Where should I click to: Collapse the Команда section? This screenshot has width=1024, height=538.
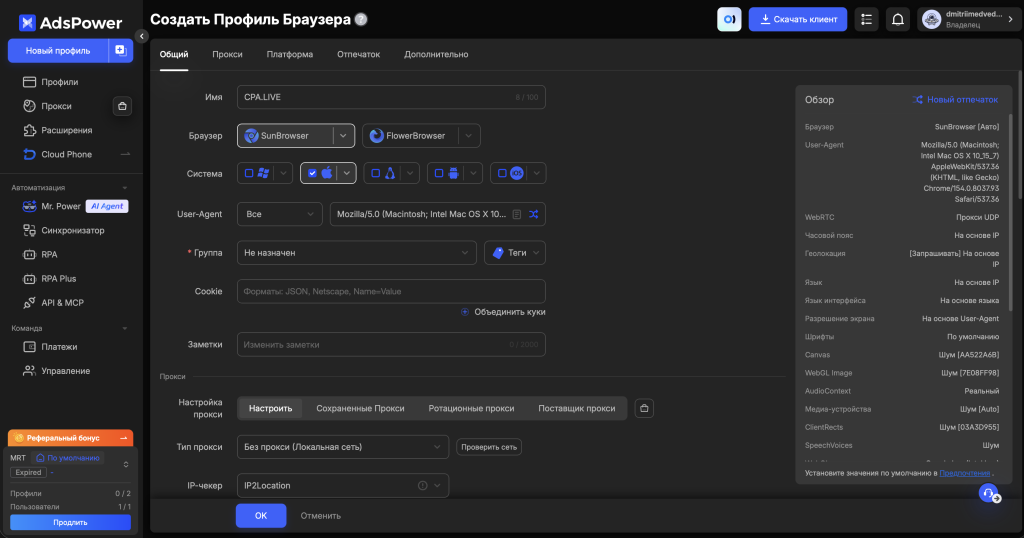[125, 328]
